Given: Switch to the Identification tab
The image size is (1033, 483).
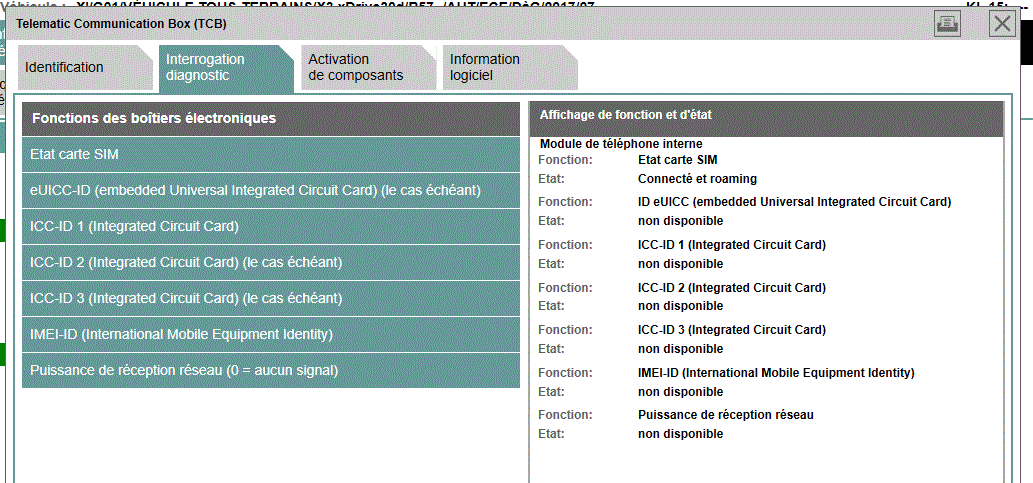Looking at the screenshot, I should click(65, 68).
